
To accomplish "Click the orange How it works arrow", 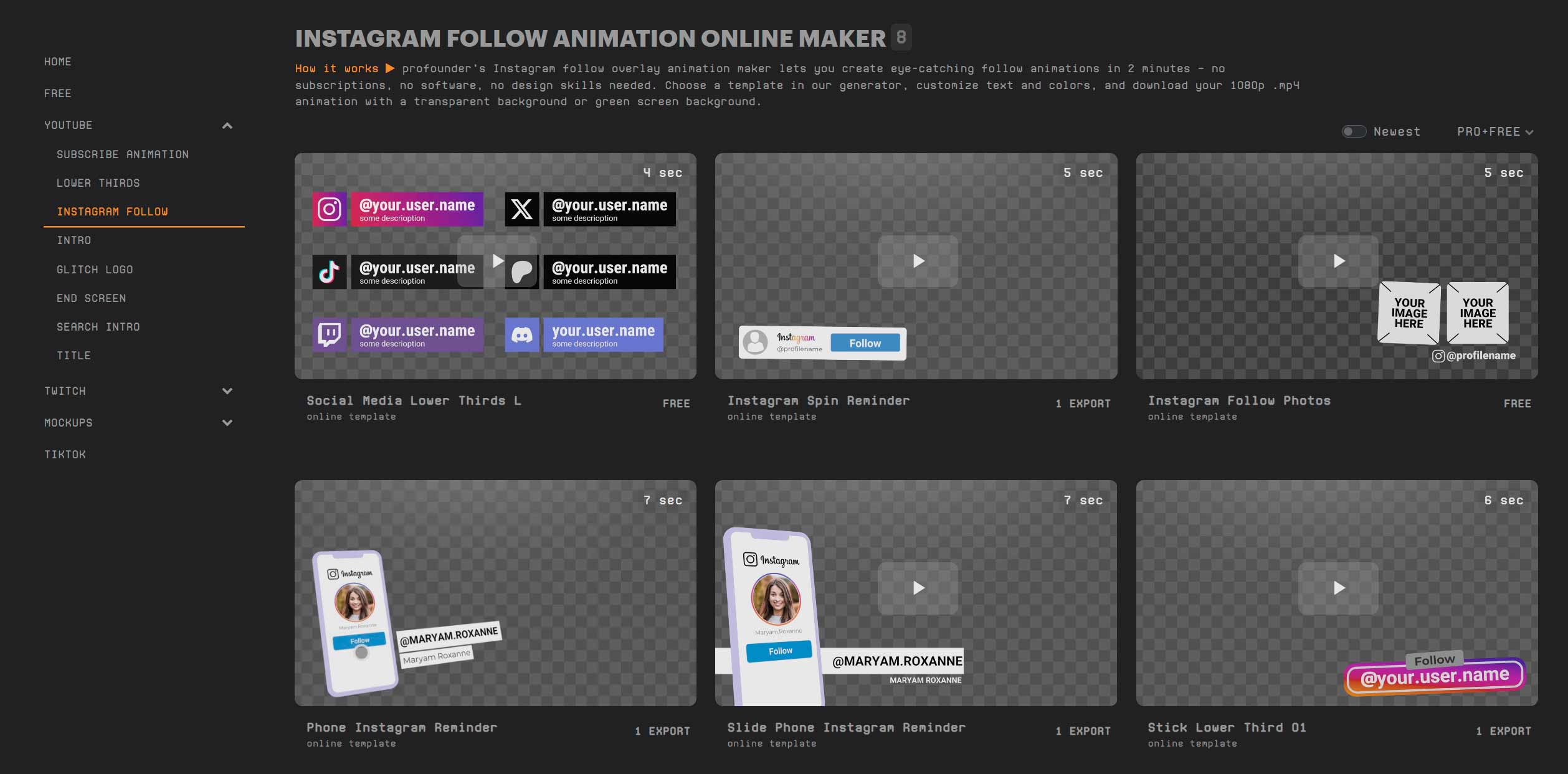I will pyautogui.click(x=390, y=68).
